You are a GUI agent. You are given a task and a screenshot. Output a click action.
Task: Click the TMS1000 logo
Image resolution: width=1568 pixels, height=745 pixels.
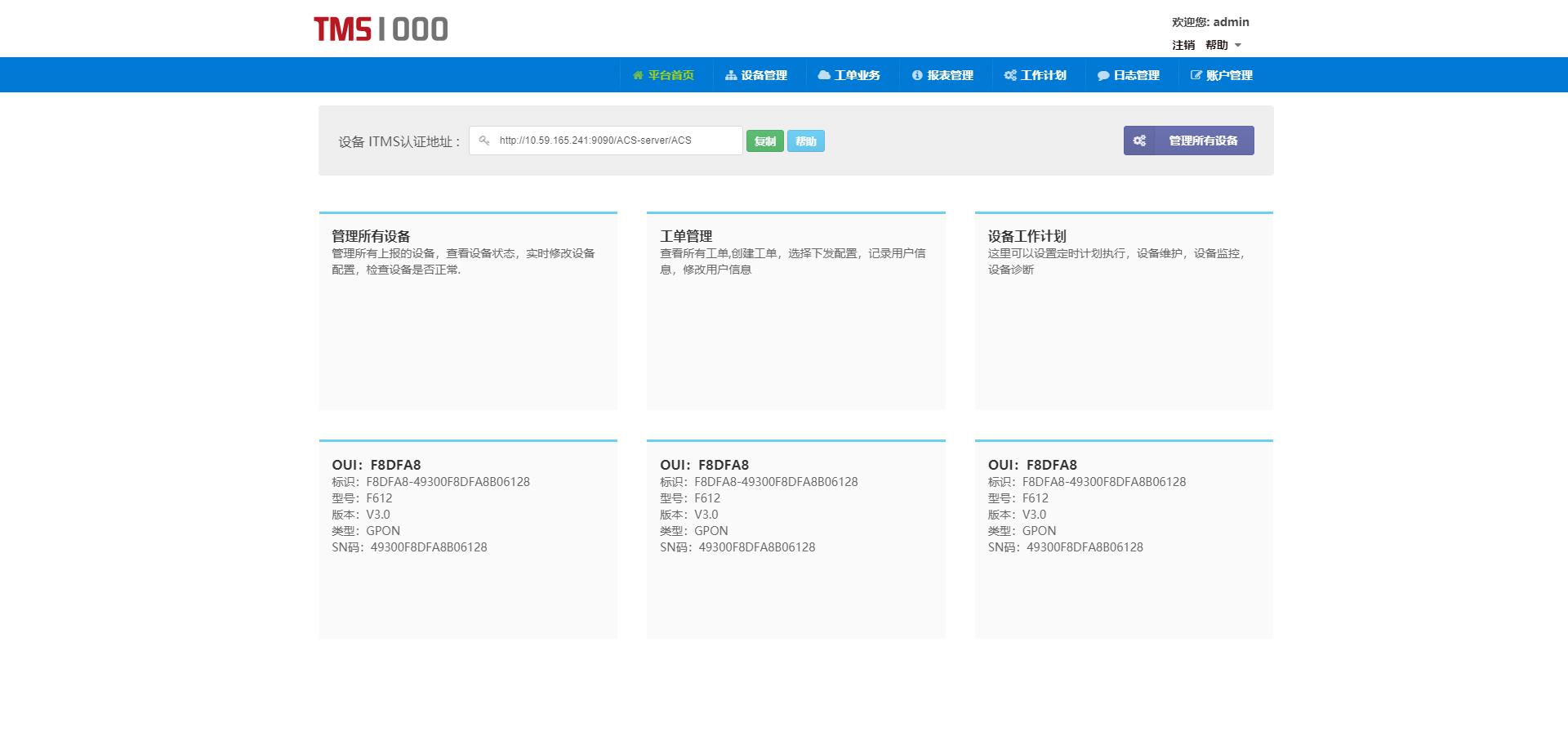[x=381, y=29]
